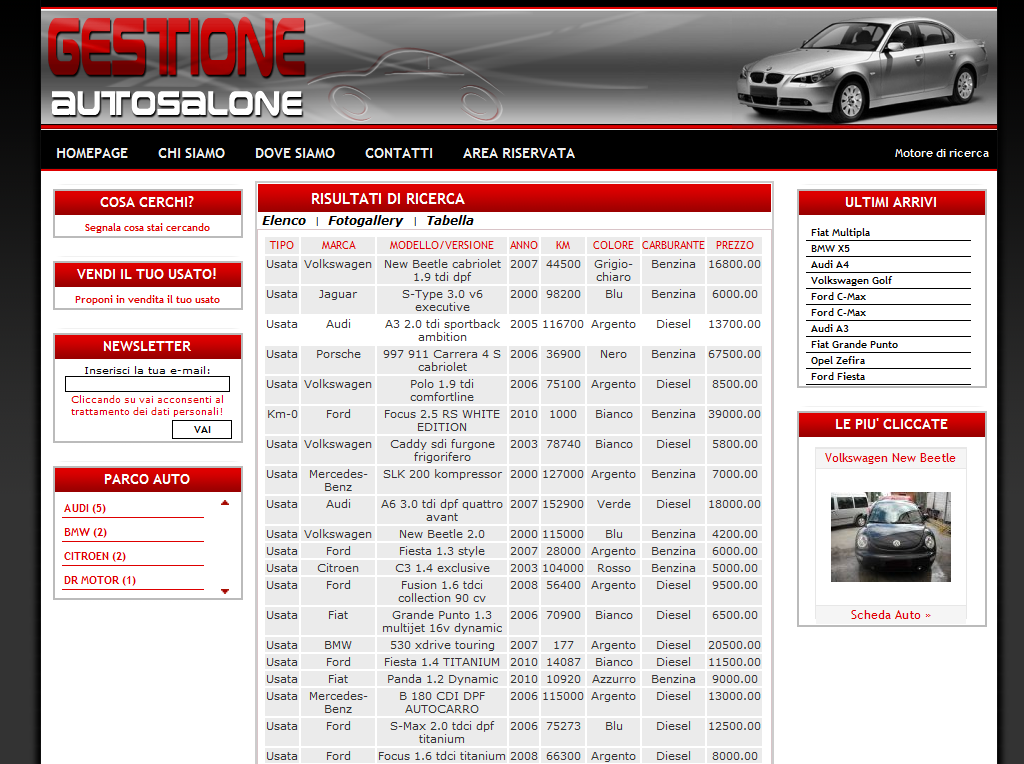
Task: Select Caddy sdi furgone frigorifero cell
Action: [442, 451]
